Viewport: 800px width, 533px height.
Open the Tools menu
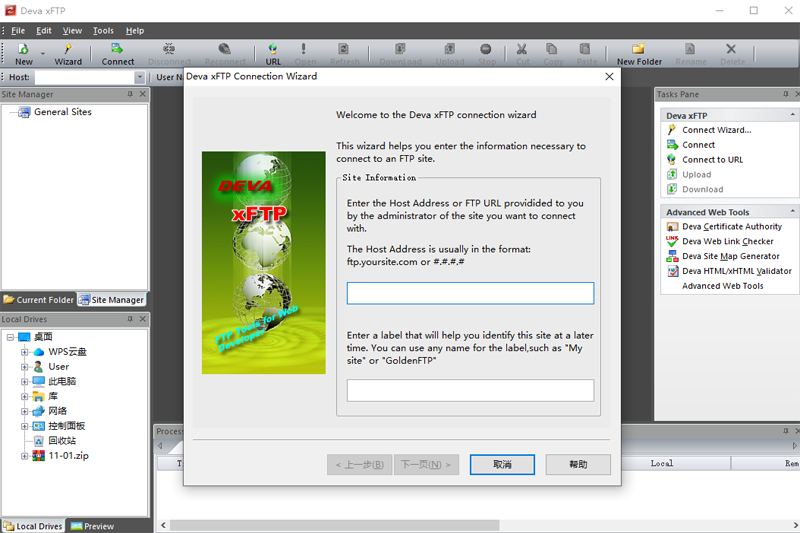pyautogui.click(x=103, y=31)
